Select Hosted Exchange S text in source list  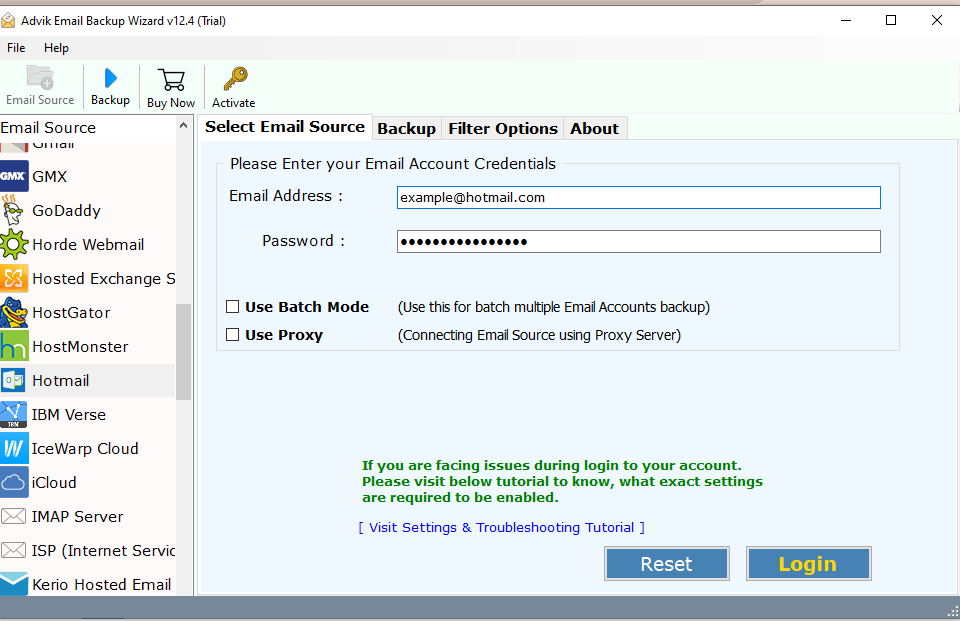click(x=103, y=279)
